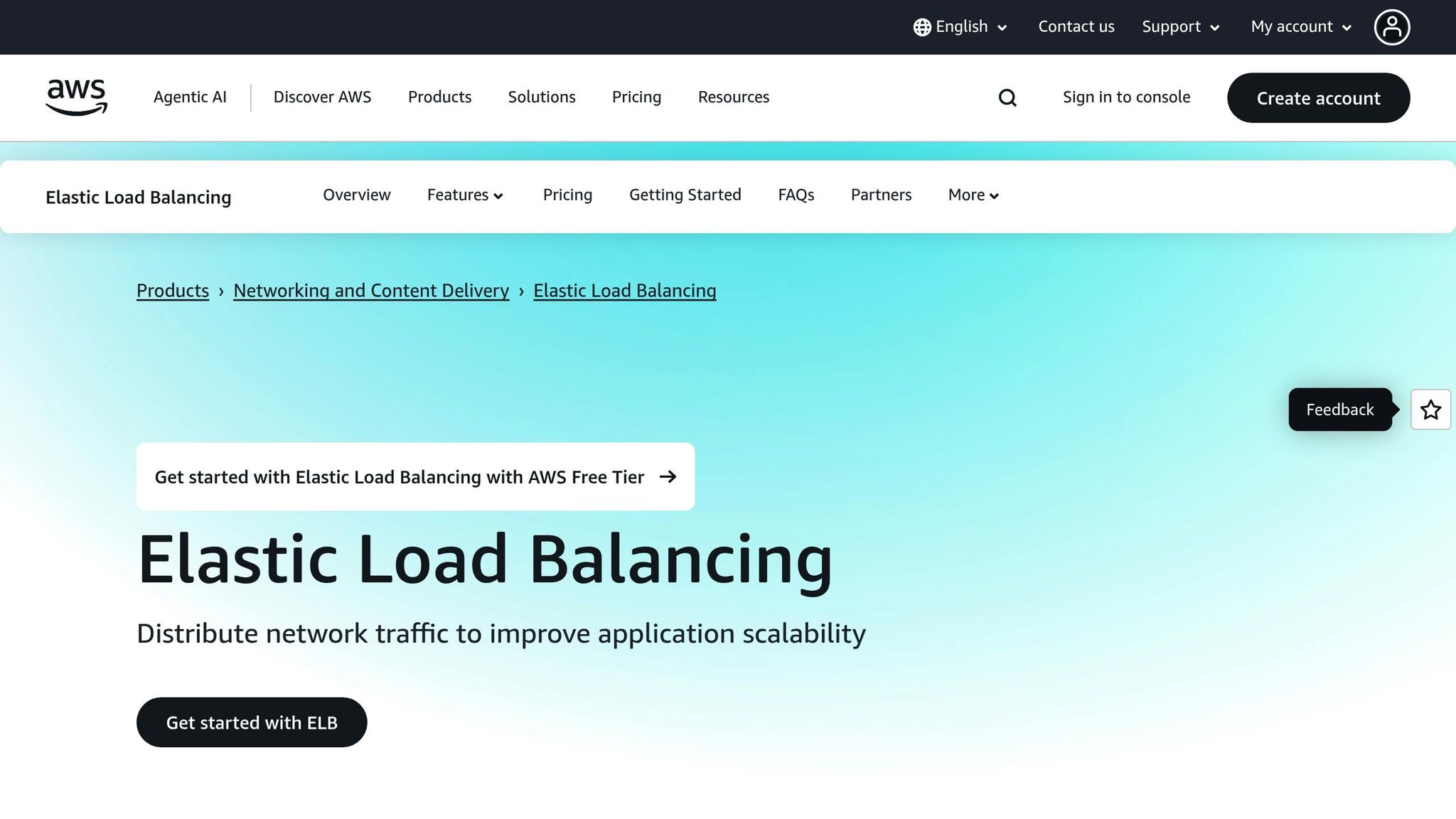
Task: Go to the Overview tab
Action: click(x=356, y=195)
